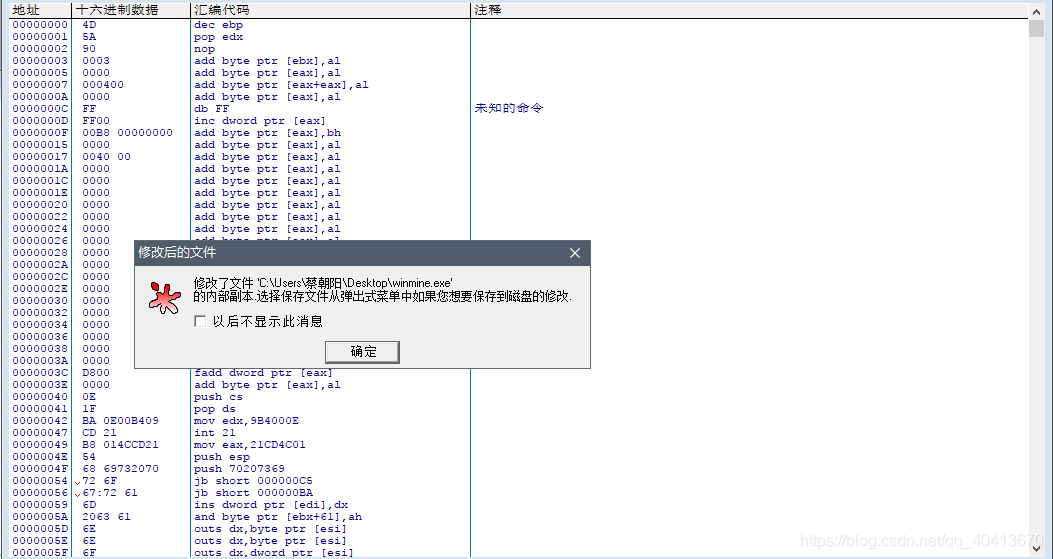Select the 'int 21' instruction

[215, 433]
